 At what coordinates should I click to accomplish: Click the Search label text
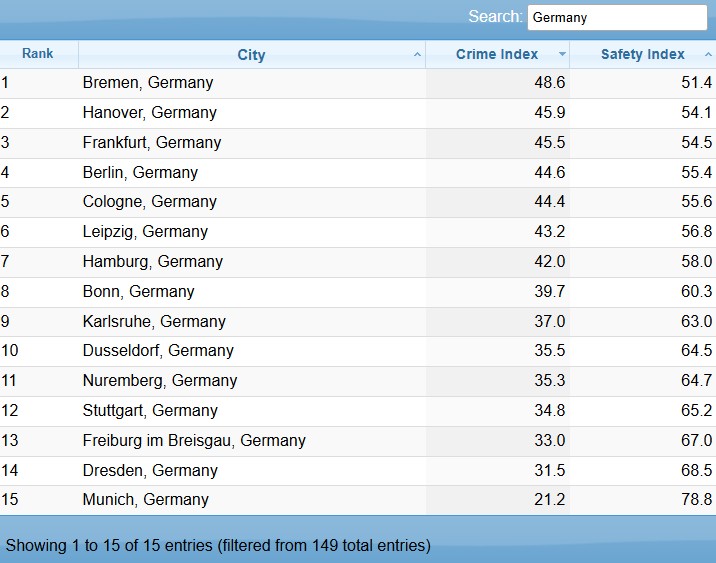pyautogui.click(x=495, y=16)
